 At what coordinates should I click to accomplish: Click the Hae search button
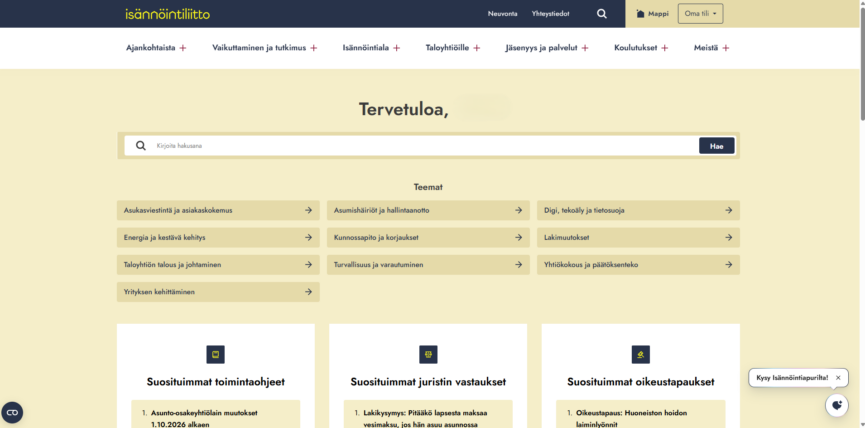click(717, 146)
